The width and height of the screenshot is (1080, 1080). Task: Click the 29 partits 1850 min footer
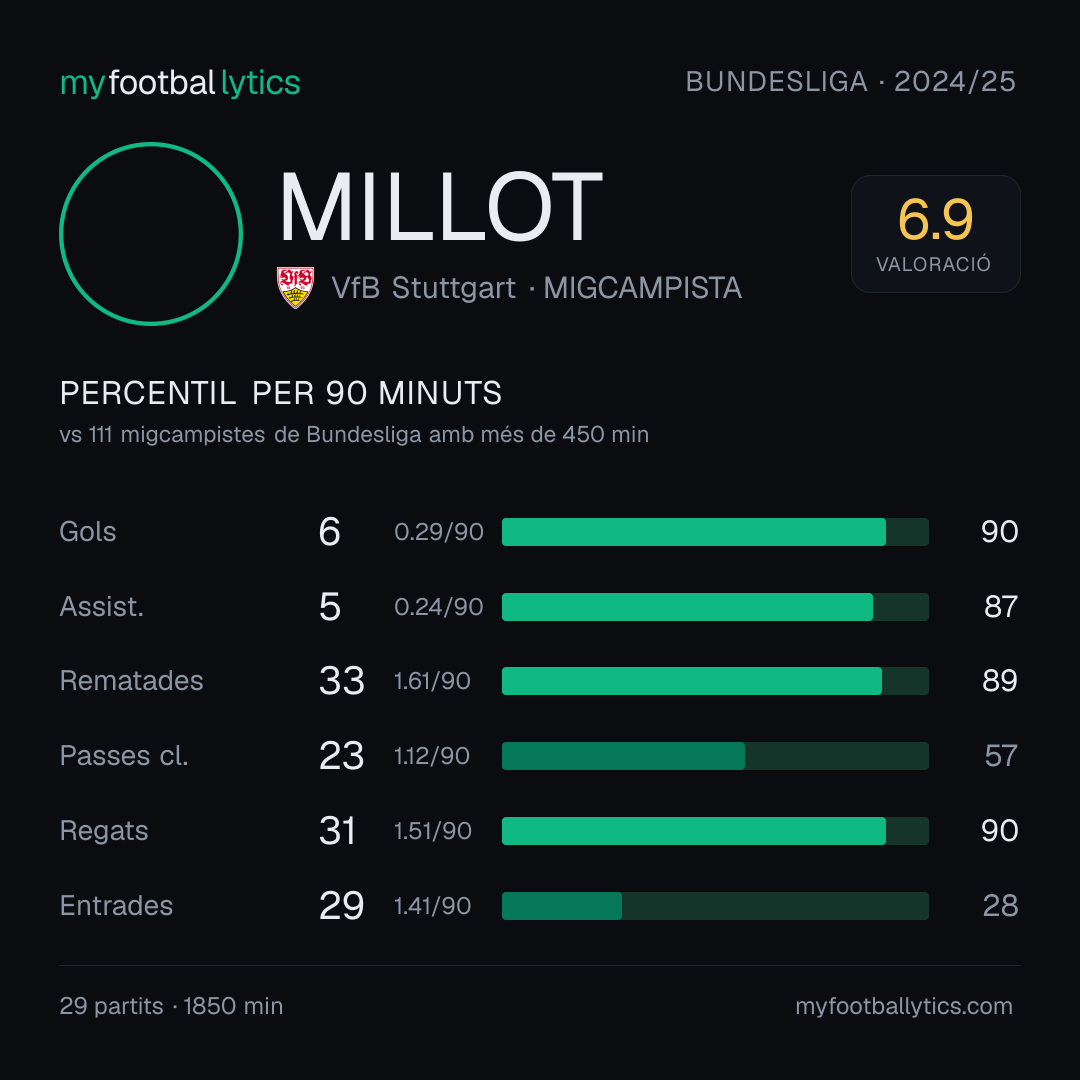coord(172,1006)
